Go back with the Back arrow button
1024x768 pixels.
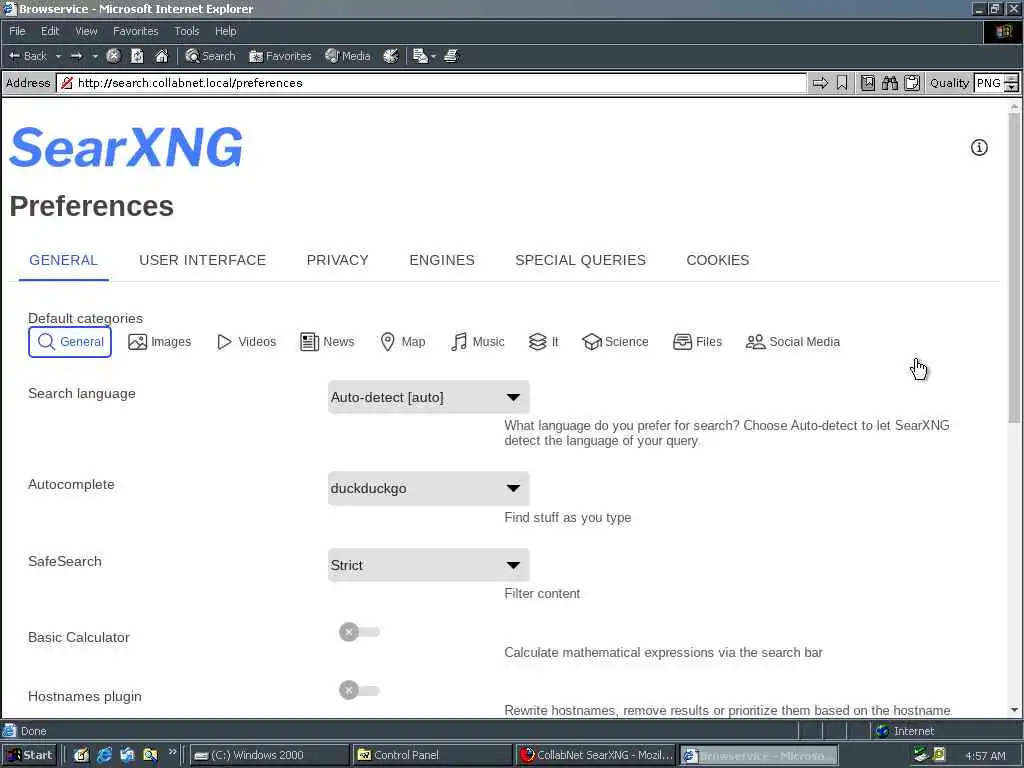(27, 56)
